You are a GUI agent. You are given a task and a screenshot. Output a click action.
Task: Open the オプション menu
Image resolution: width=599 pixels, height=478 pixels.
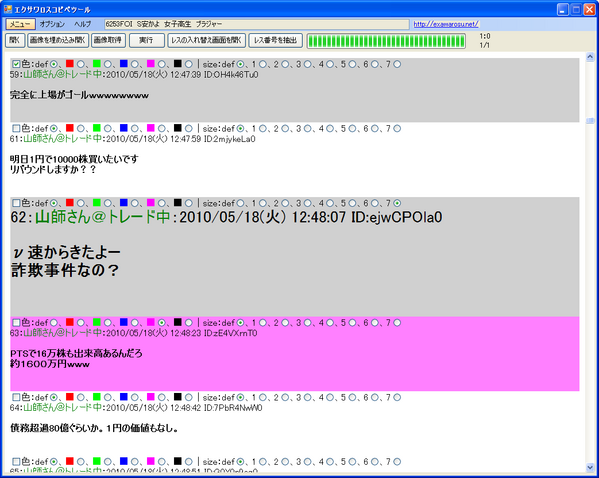(52, 24)
